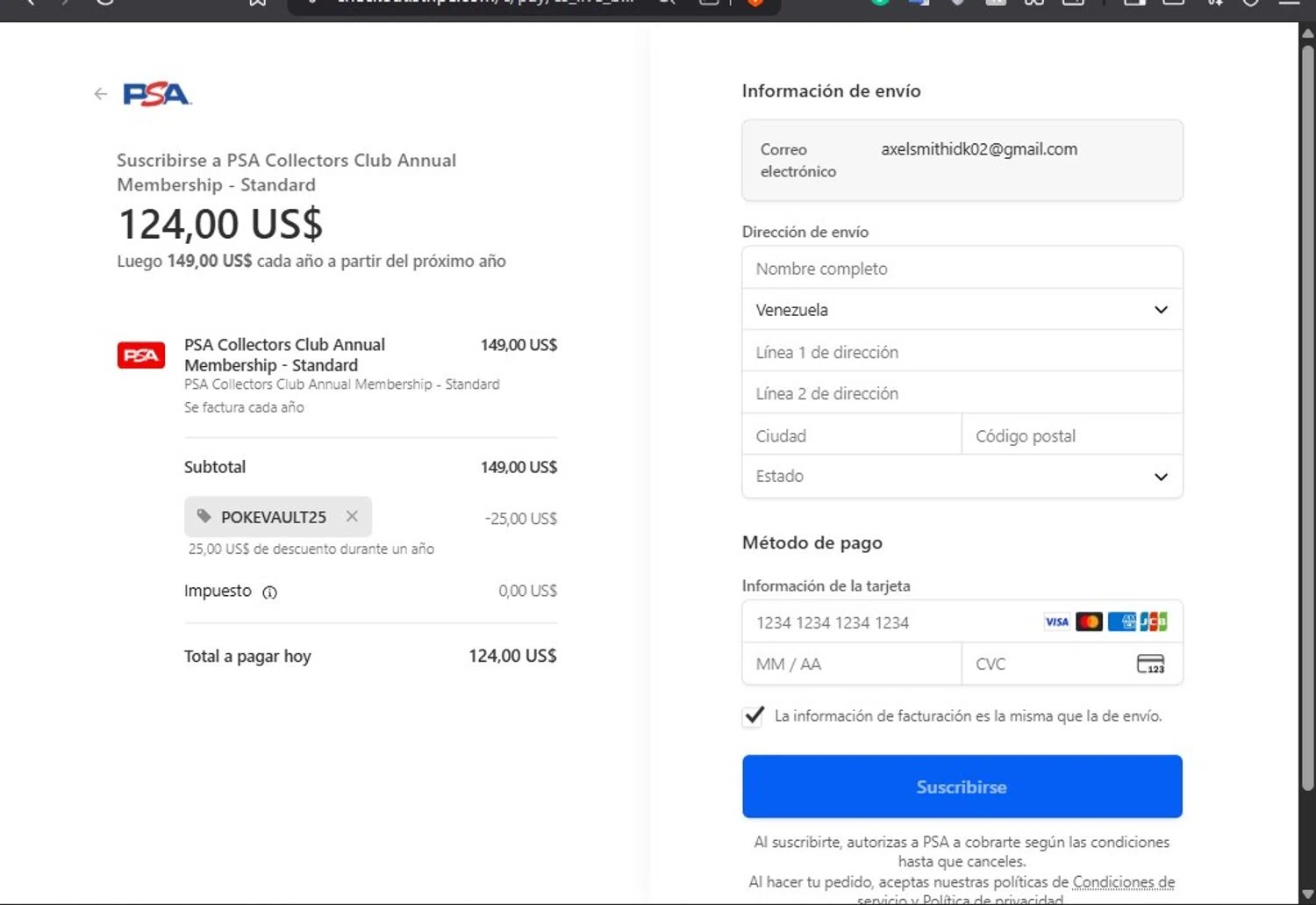Click the 124,00 US$ total amount in summary

pyautogui.click(x=512, y=656)
